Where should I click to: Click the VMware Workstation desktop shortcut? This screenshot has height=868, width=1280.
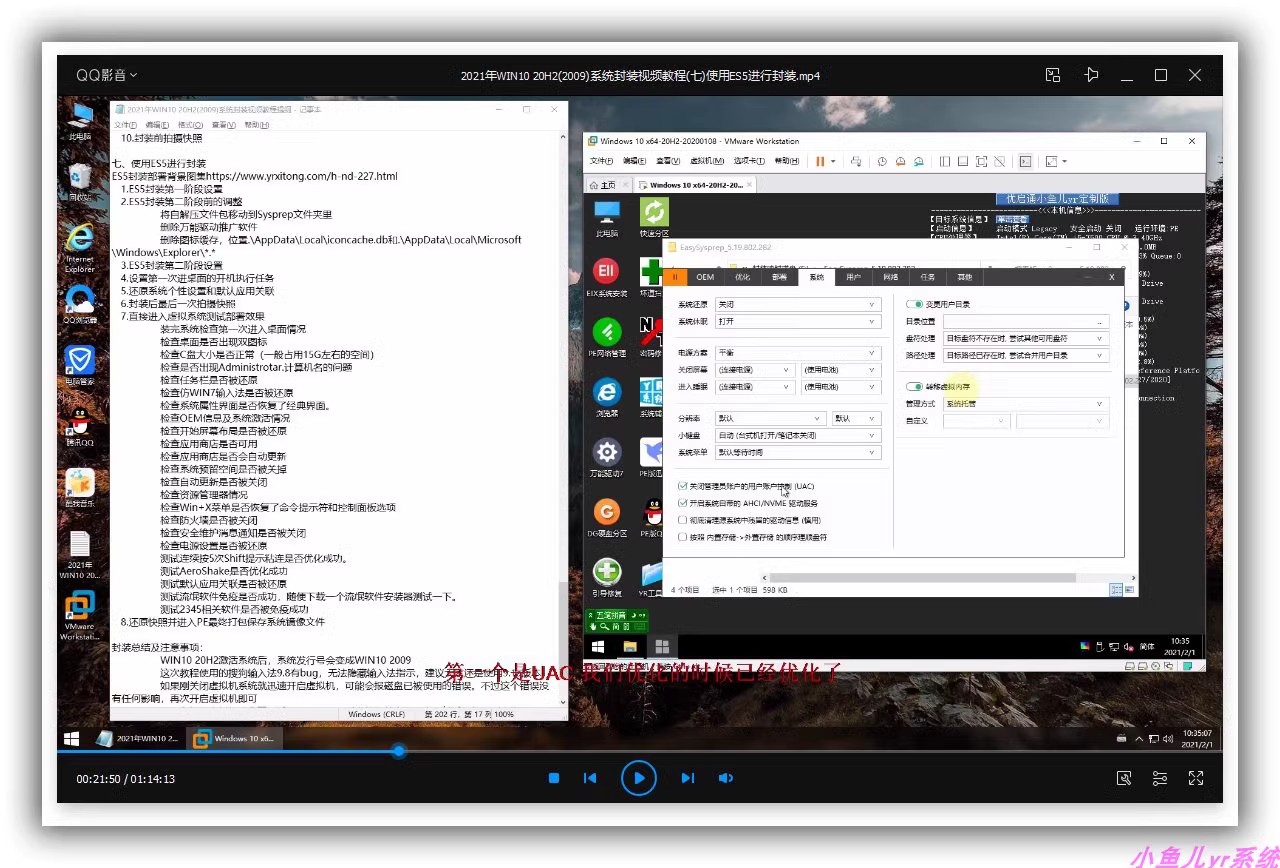tap(80, 615)
